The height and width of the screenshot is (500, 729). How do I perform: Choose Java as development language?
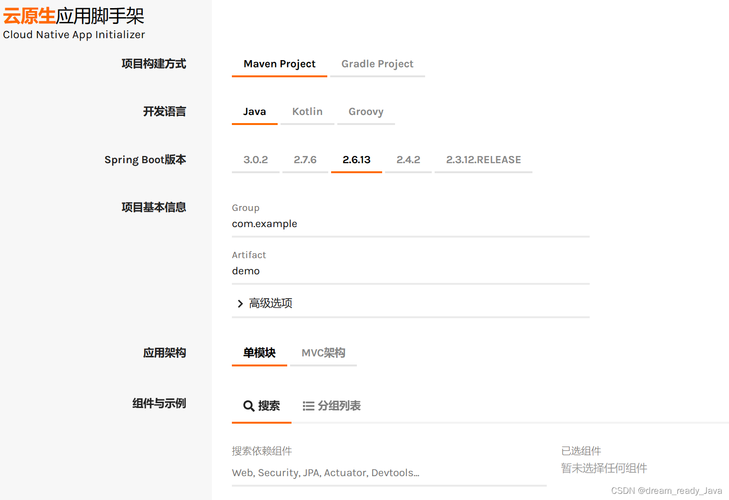[254, 112]
